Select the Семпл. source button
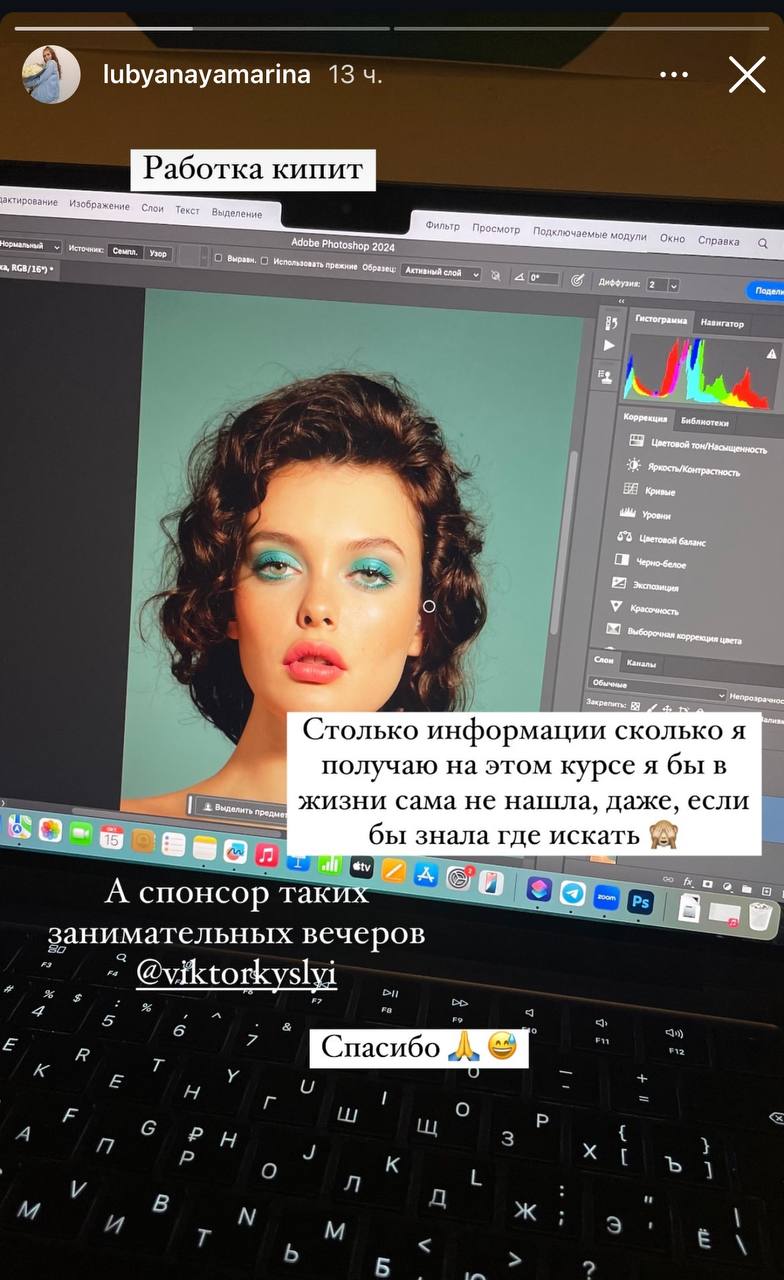This screenshot has width=784, height=1280. point(125,251)
